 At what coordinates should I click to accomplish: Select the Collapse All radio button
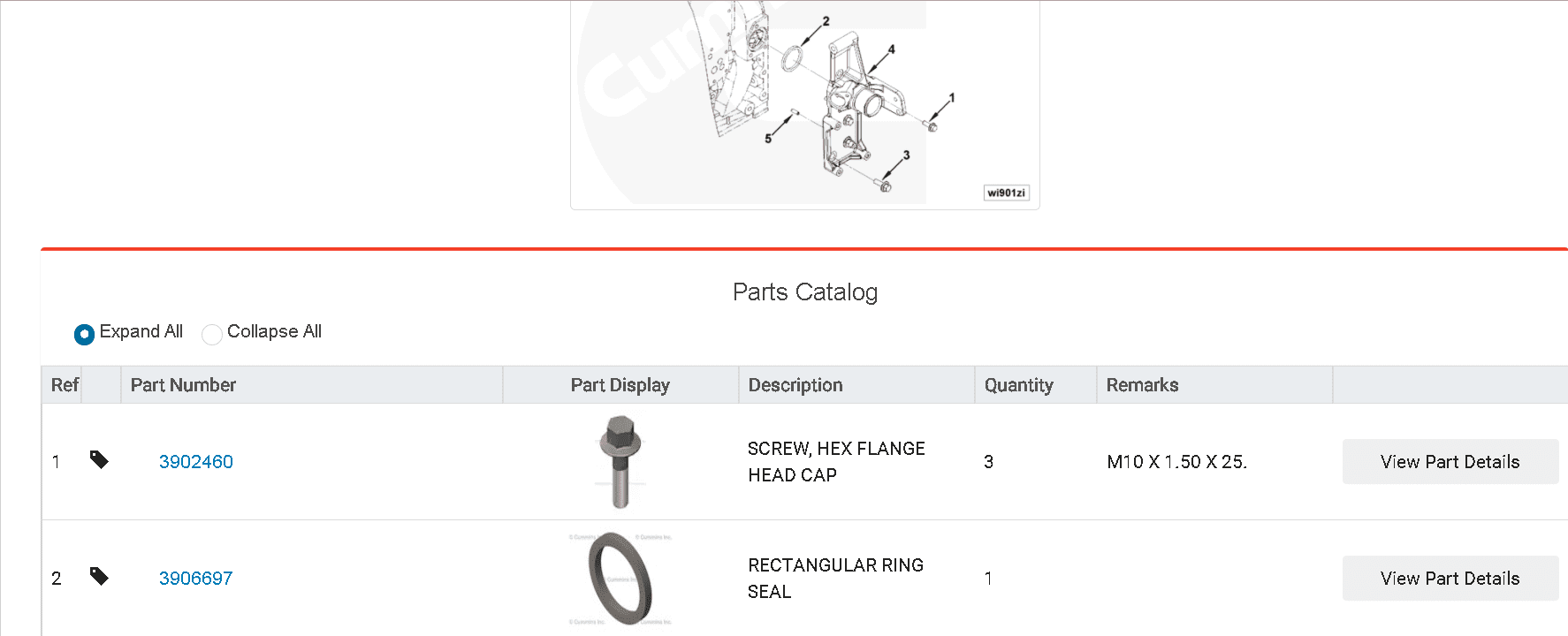click(x=212, y=334)
